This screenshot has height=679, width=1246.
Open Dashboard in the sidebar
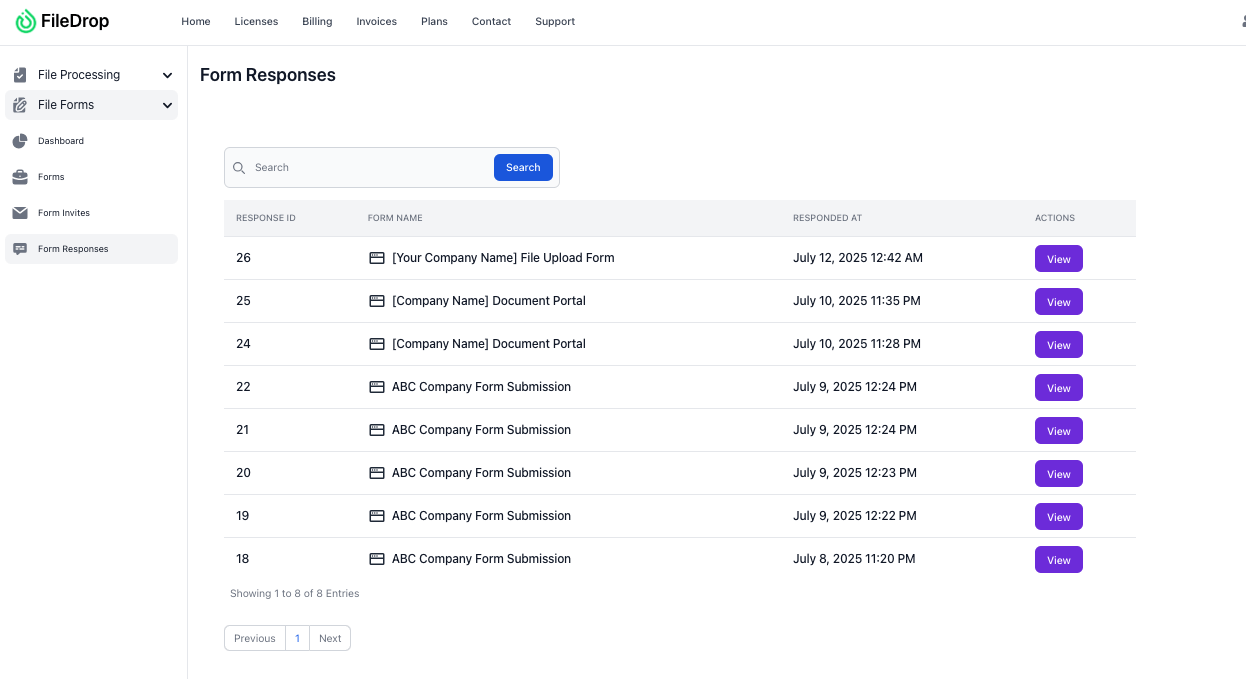(x=91, y=141)
